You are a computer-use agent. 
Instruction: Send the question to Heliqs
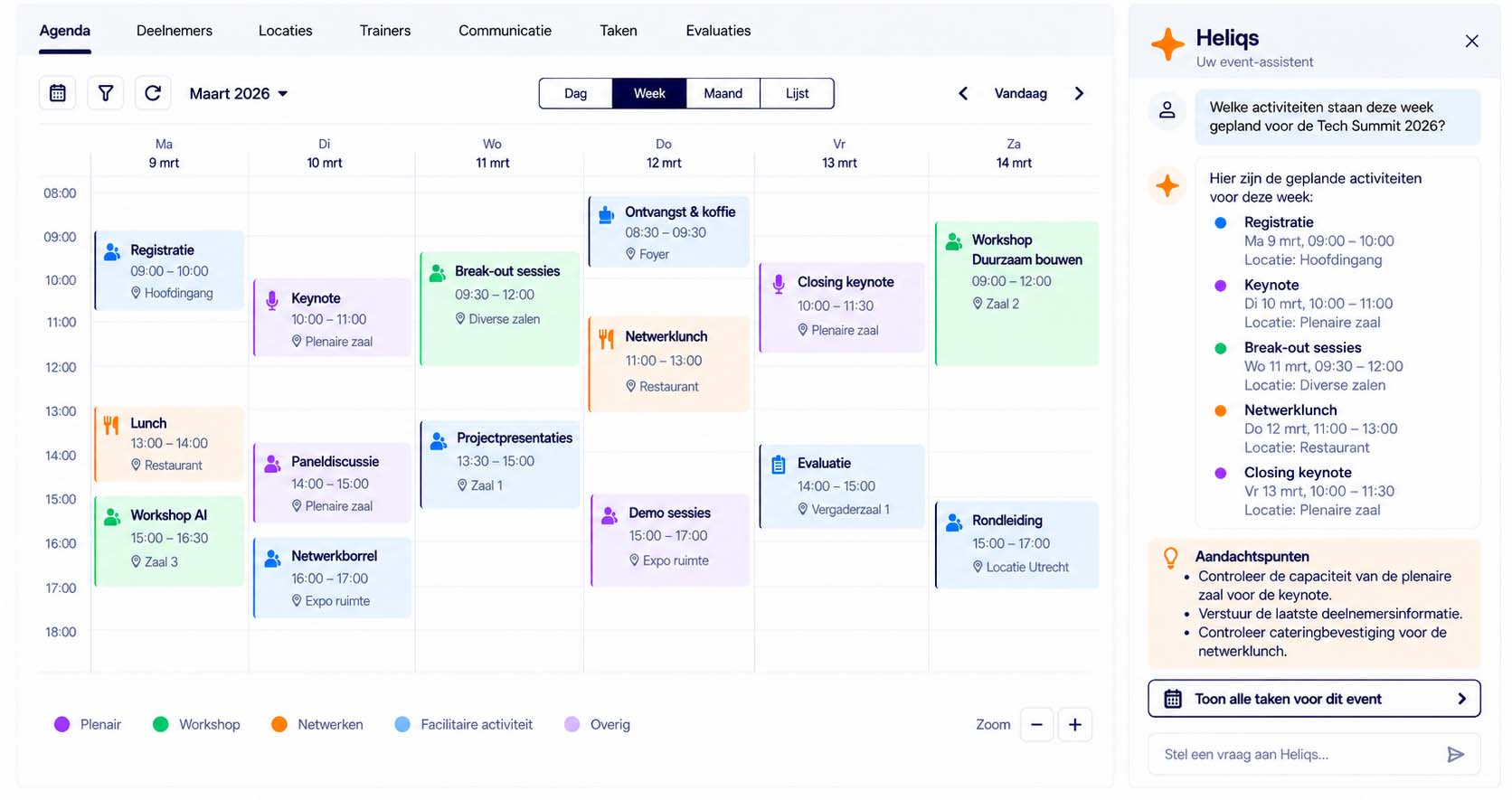point(1456,755)
